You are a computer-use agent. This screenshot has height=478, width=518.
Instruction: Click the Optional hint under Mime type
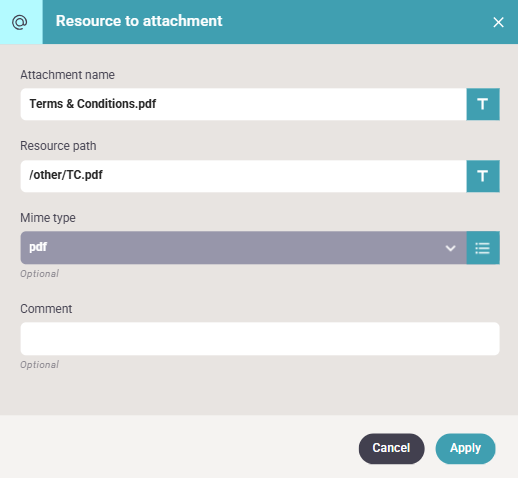tap(39, 274)
